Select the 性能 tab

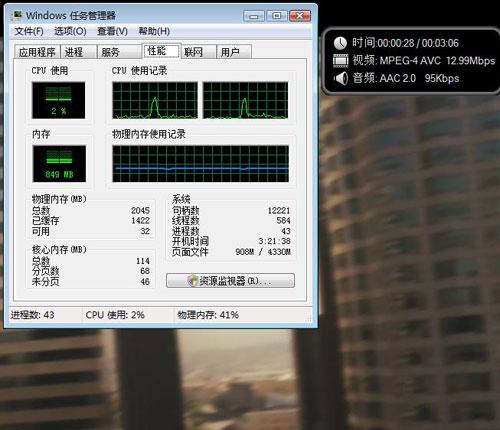click(x=161, y=51)
